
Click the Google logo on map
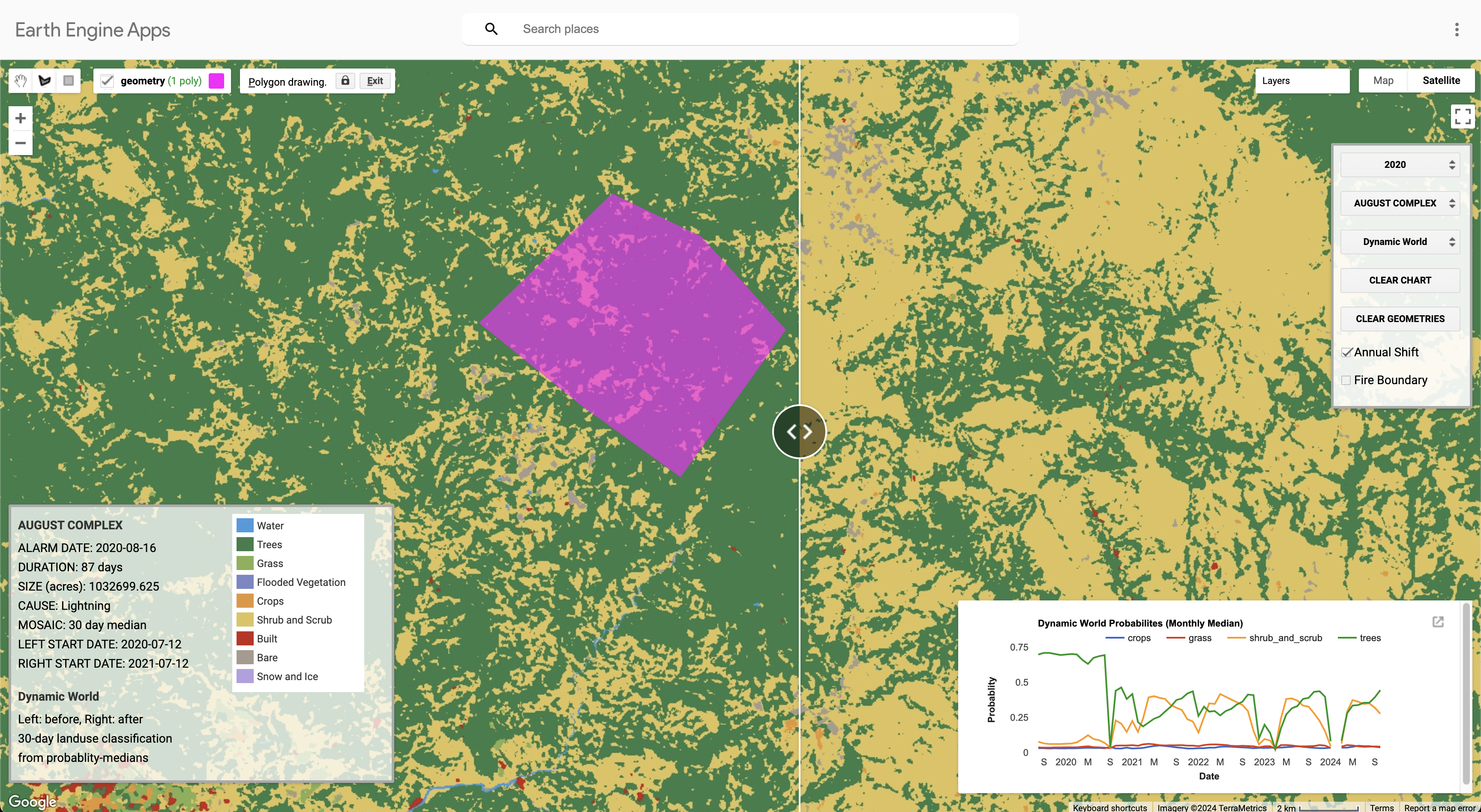click(32, 802)
